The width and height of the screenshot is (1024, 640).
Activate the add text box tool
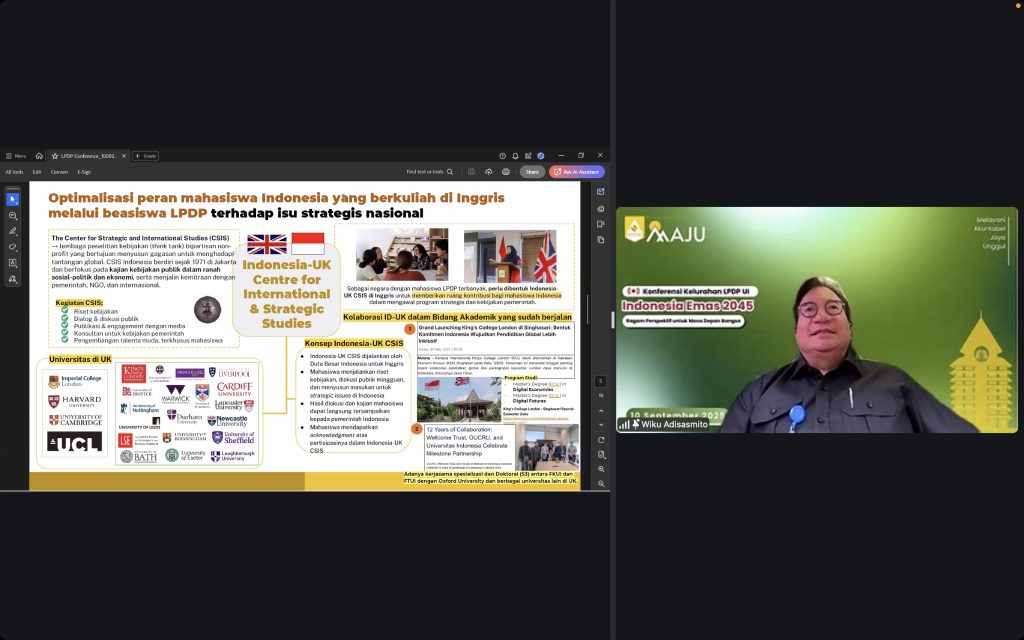(13, 263)
